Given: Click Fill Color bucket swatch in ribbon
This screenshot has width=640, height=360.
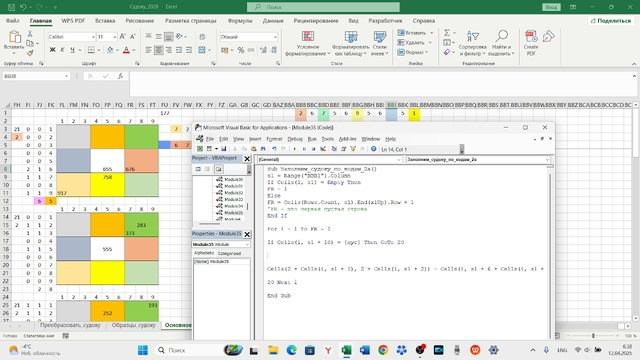Looking at the screenshot, I should pyautogui.click(x=110, y=50).
